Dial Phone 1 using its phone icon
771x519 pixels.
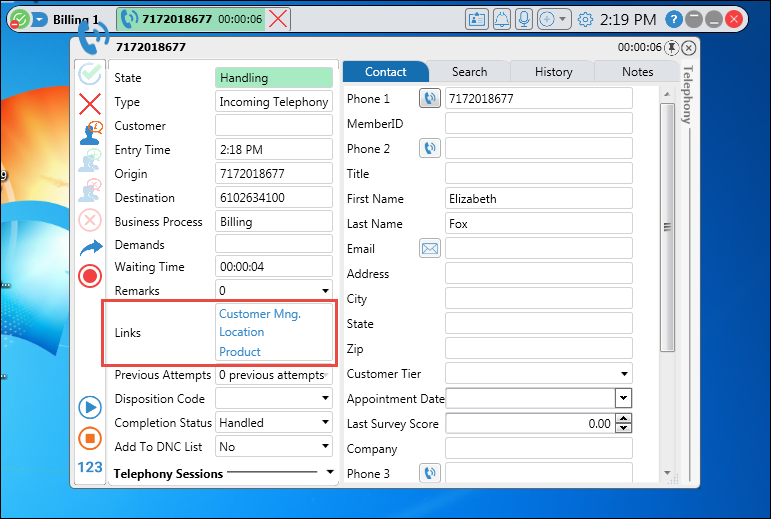click(x=430, y=98)
